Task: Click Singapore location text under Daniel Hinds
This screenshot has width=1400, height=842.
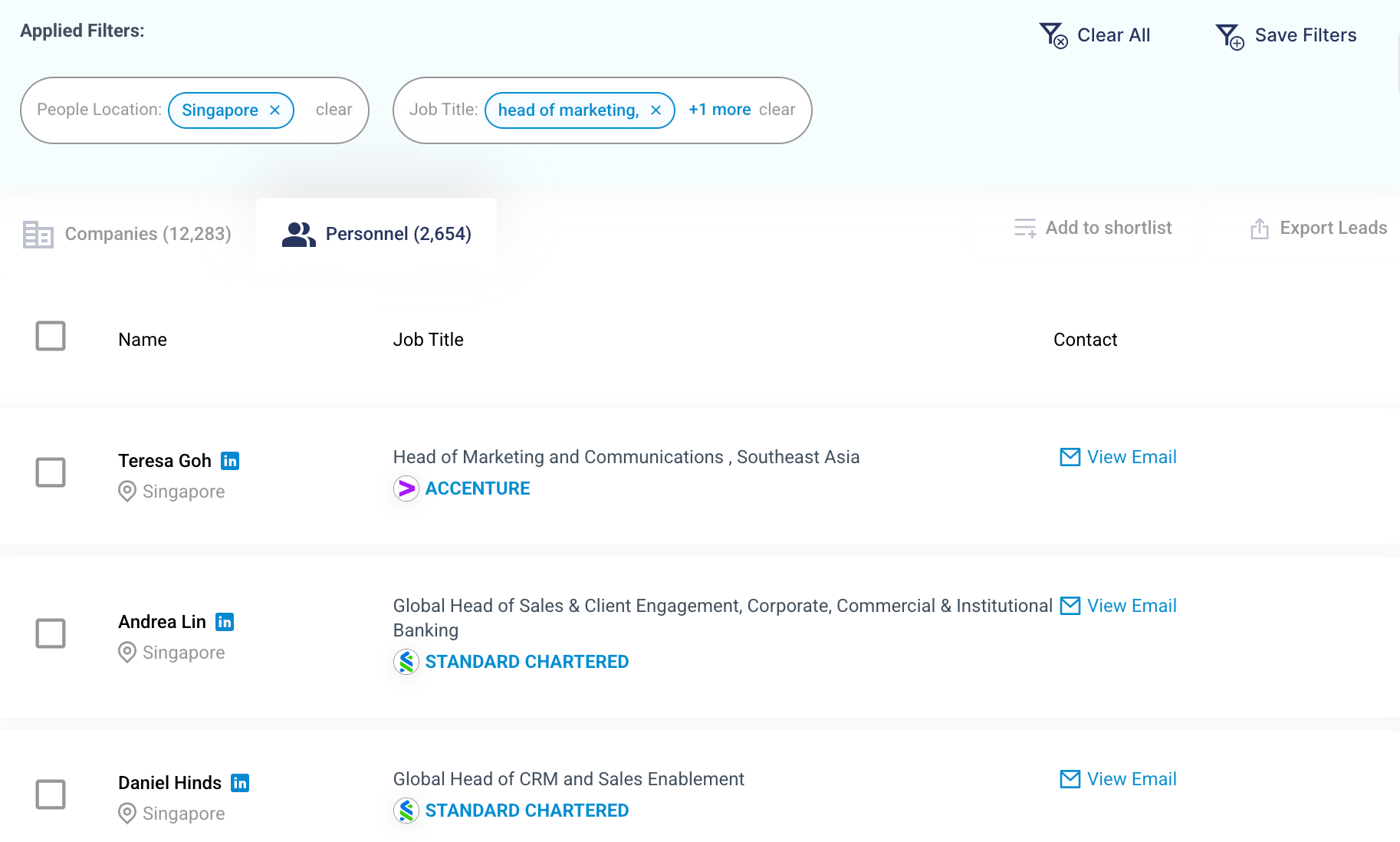Action: tap(183, 814)
